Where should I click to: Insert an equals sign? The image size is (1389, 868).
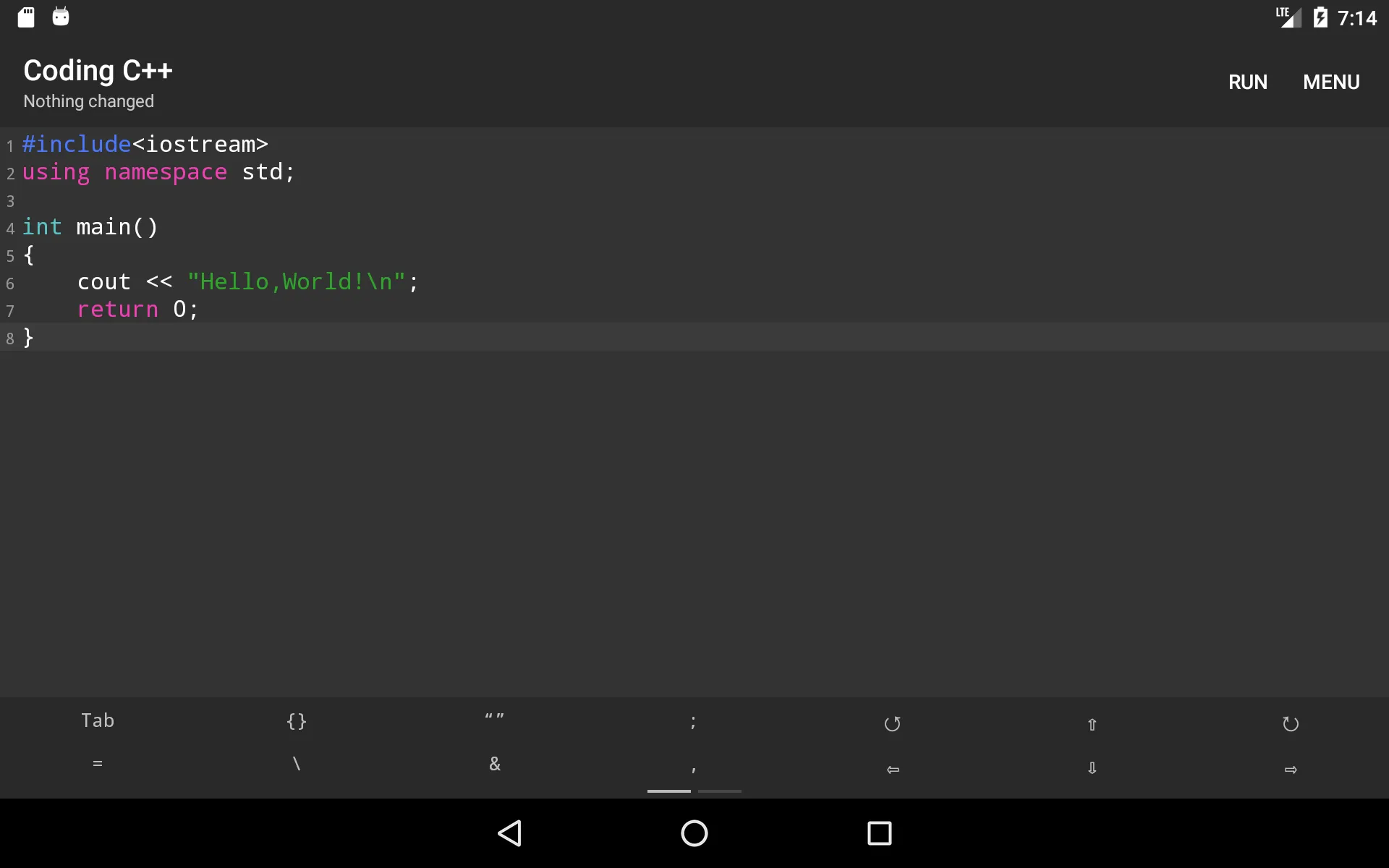(x=98, y=764)
